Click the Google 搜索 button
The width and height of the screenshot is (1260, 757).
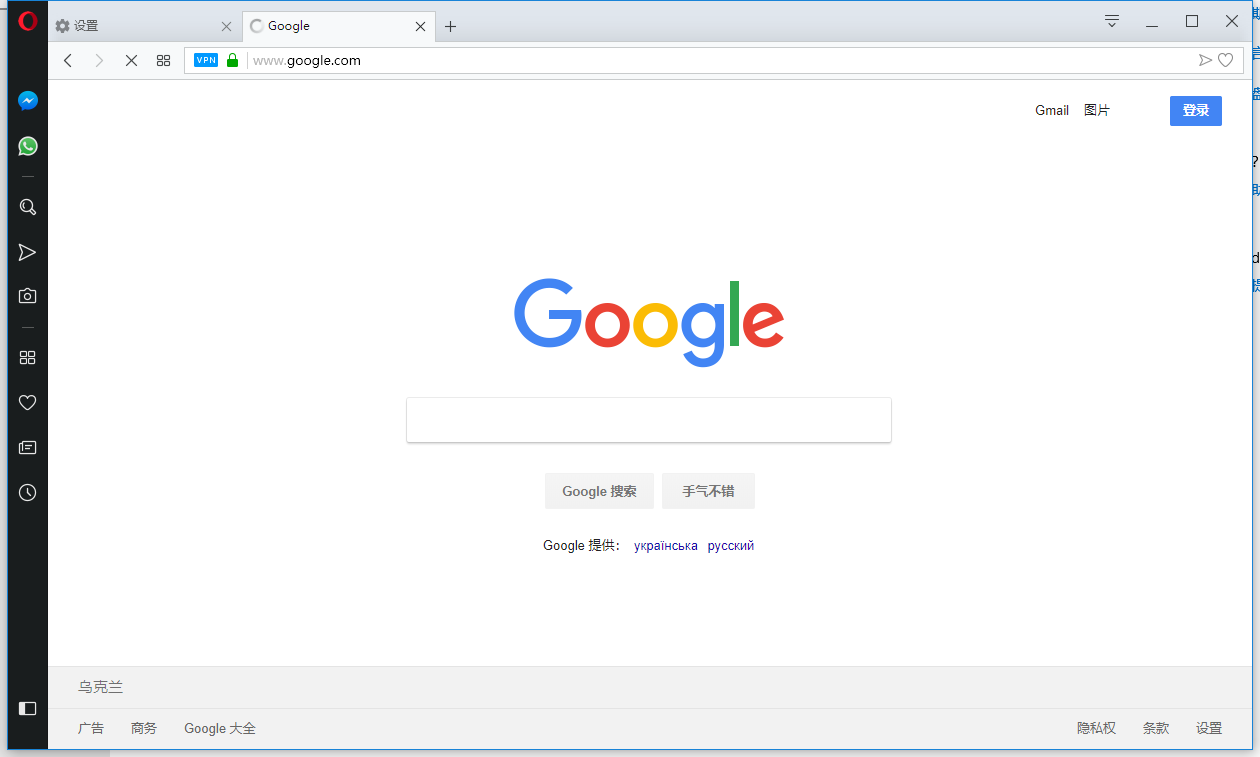tap(599, 491)
